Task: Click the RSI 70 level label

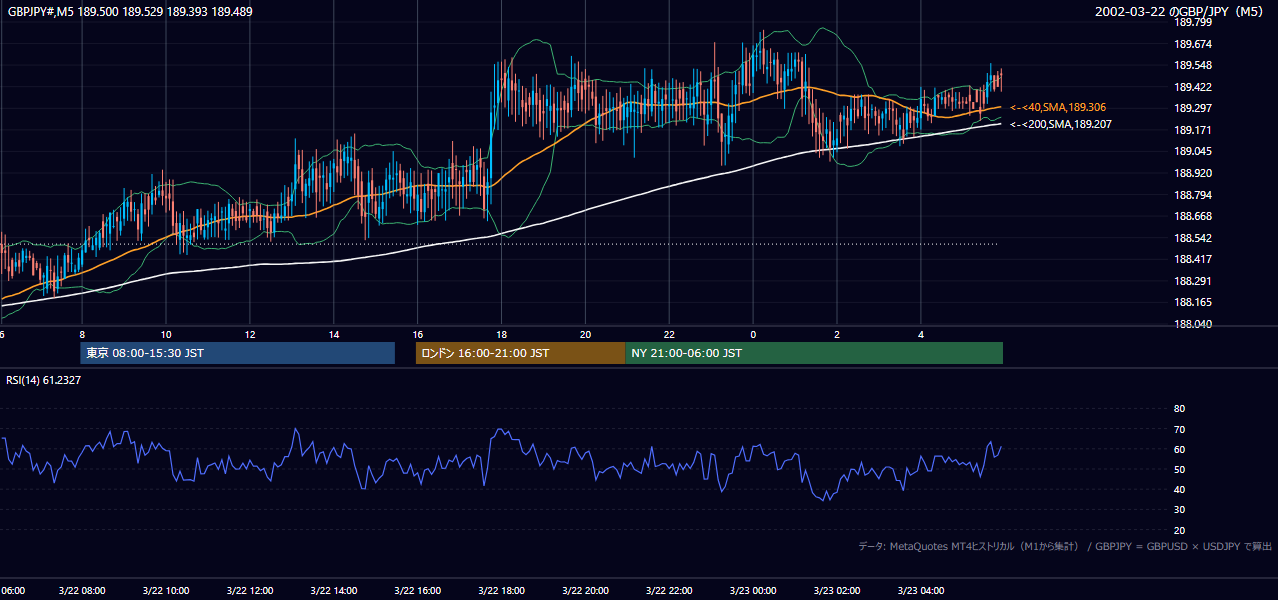Action: [x=1179, y=429]
